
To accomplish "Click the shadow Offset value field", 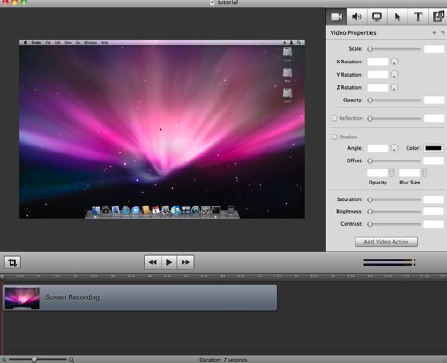I will tap(433, 161).
